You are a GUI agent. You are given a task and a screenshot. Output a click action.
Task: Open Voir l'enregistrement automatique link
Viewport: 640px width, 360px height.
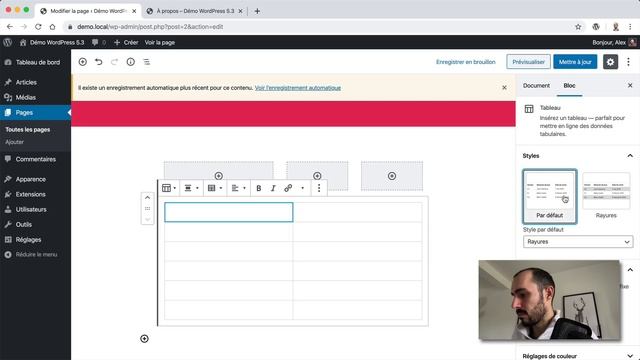point(298,88)
